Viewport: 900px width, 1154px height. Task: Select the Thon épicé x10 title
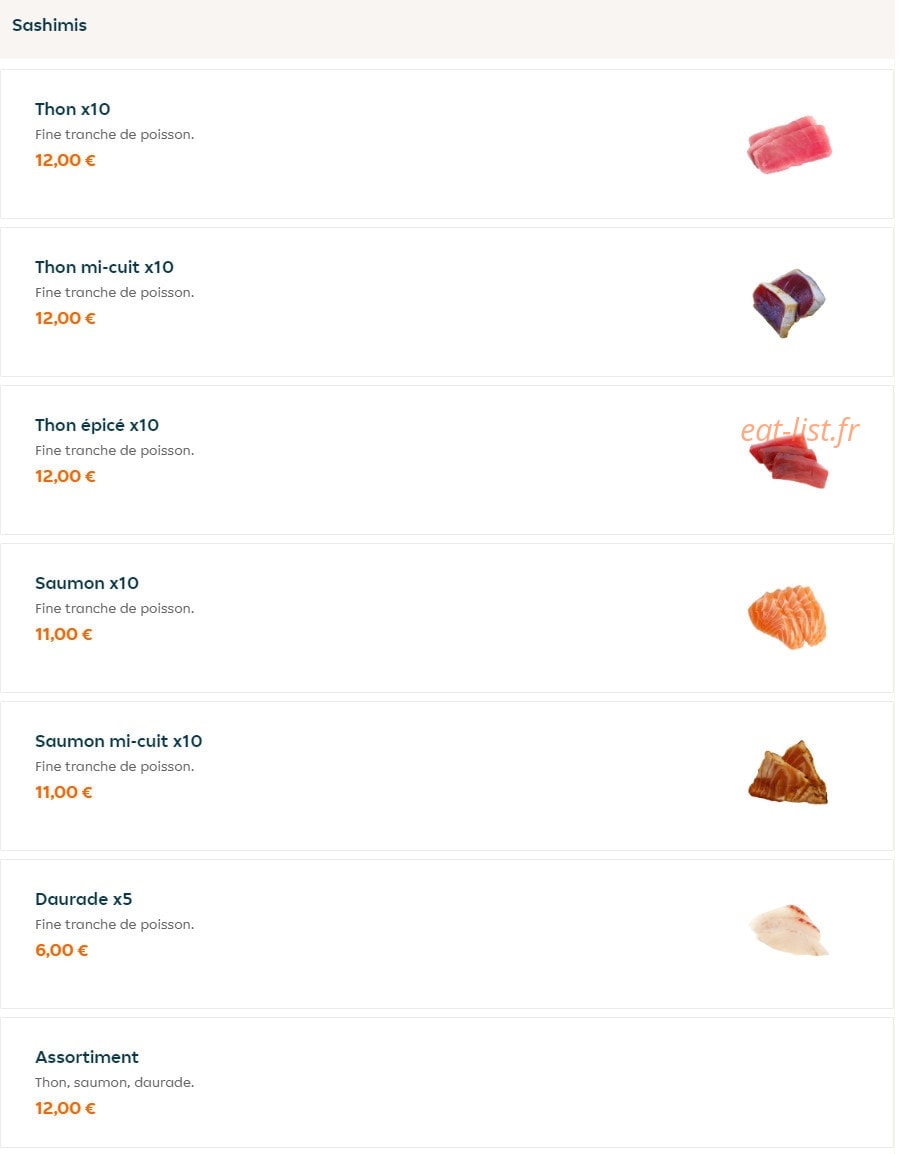[96, 425]
